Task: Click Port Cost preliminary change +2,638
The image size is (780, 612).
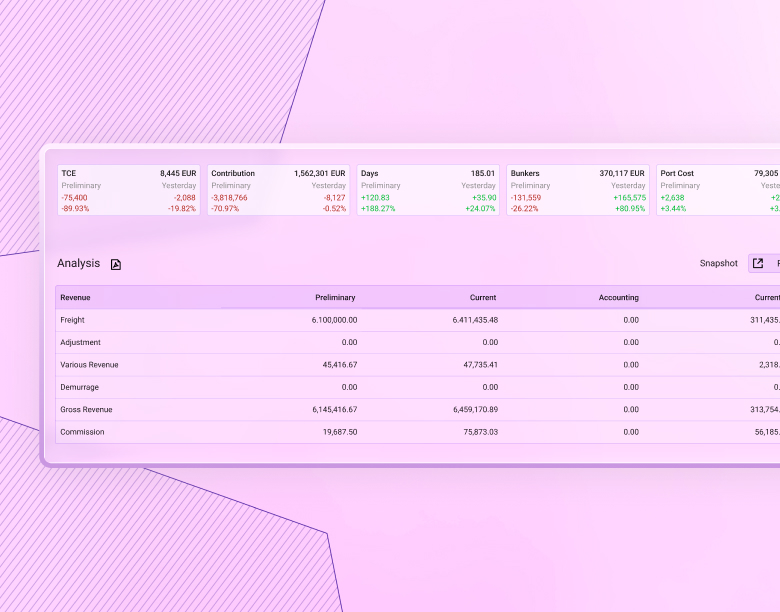Action: pyautogui.click(x=672, y=198)
